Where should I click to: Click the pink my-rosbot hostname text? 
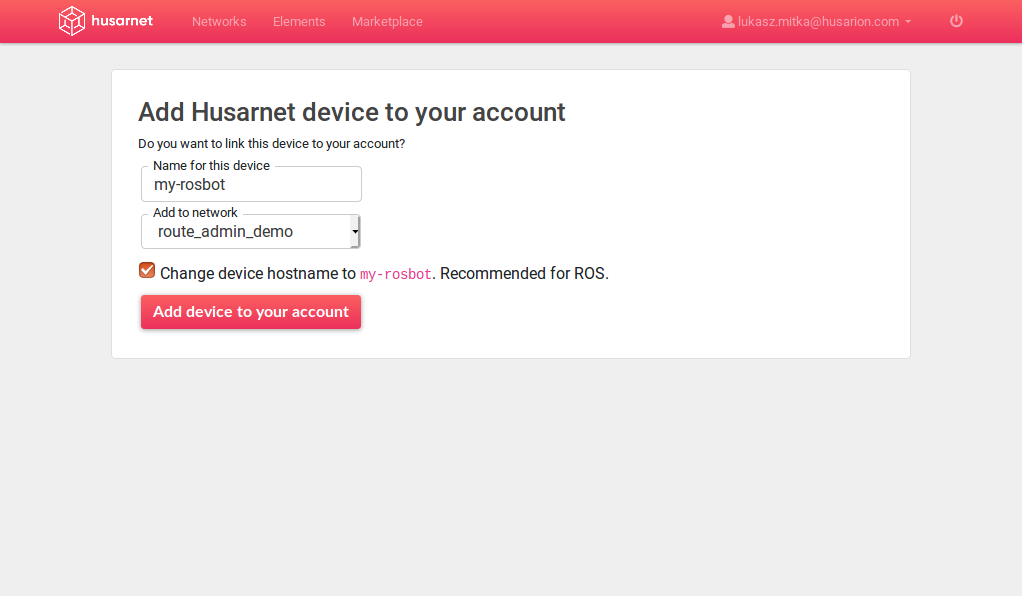click(396, 274)
